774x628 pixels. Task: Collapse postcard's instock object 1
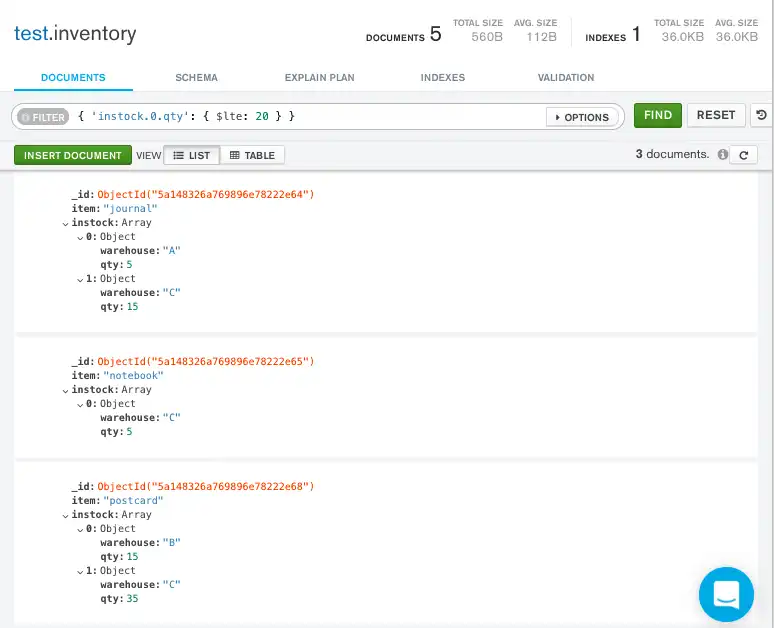pos(80,571)
